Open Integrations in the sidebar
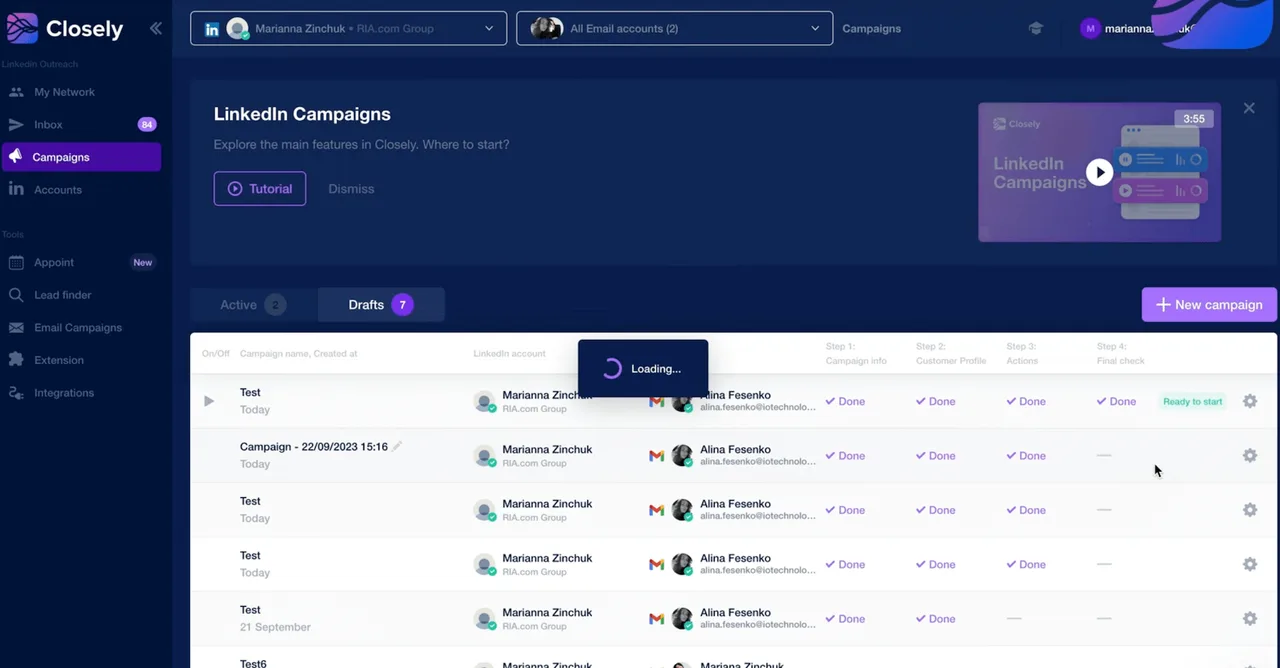Viewport: 1280px width, 668px height. coord(64,393)
